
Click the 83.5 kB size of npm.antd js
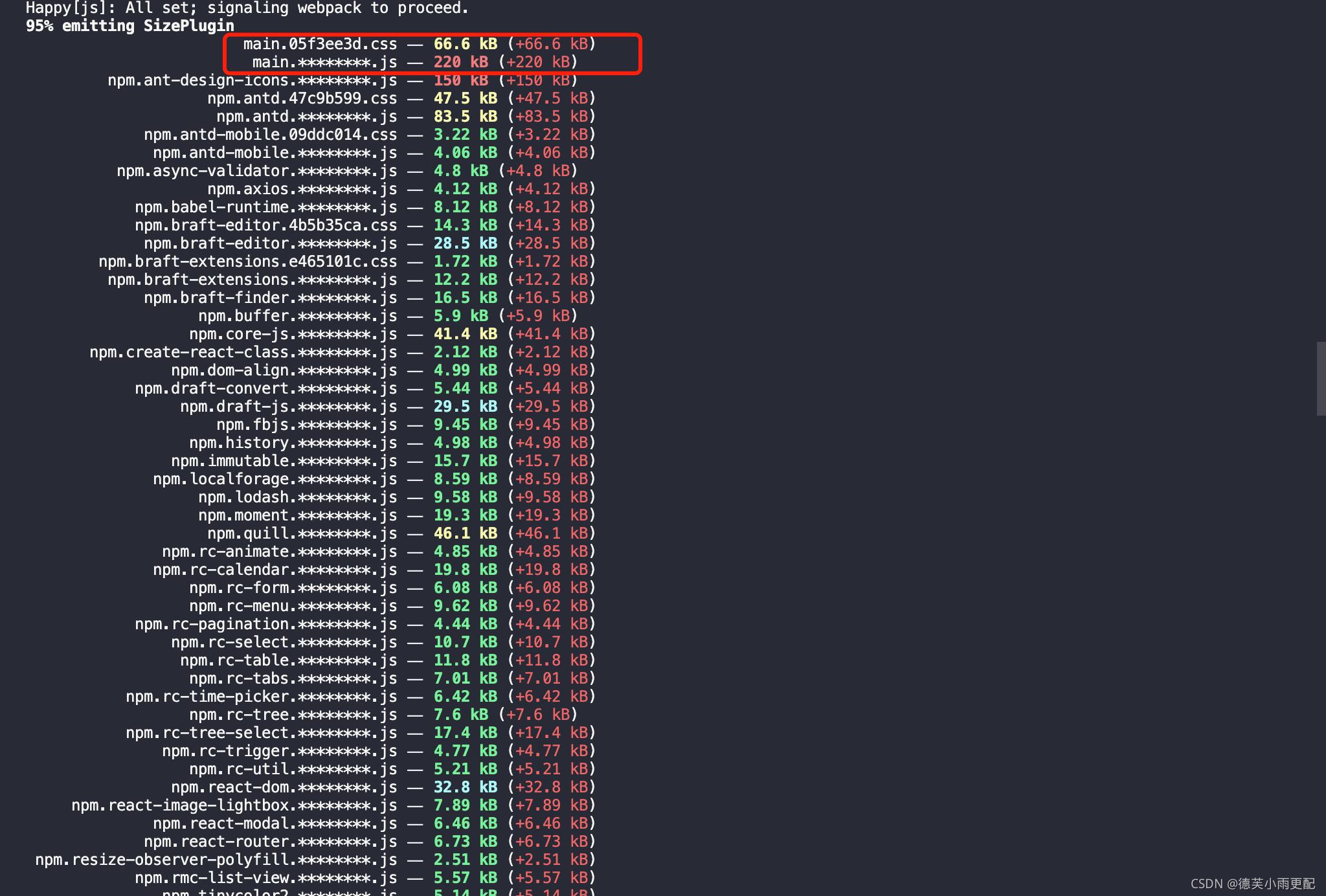point(466,117)
